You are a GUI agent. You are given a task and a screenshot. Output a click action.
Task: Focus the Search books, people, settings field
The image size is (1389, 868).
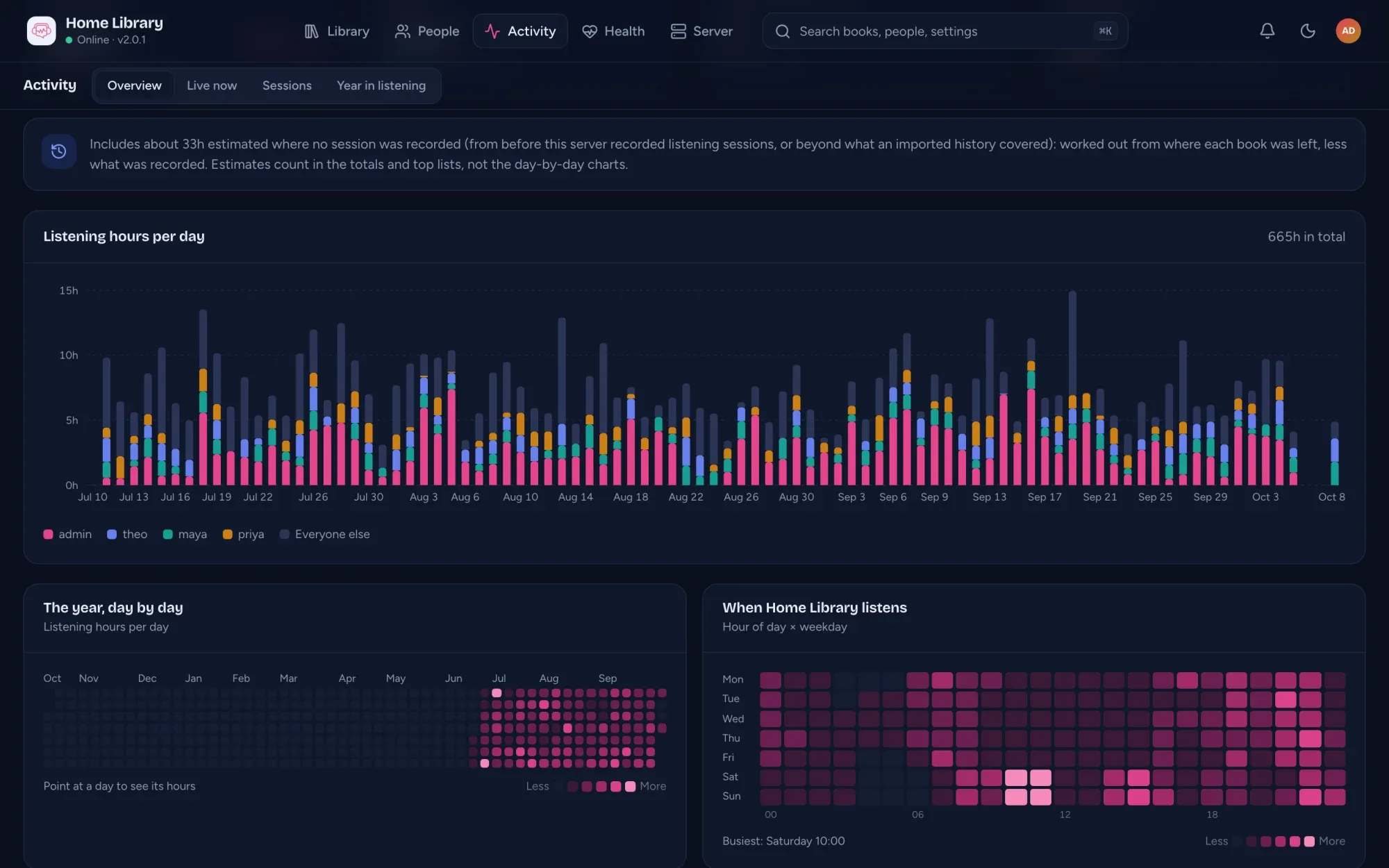pyautogui.click(x=945, y=31)
